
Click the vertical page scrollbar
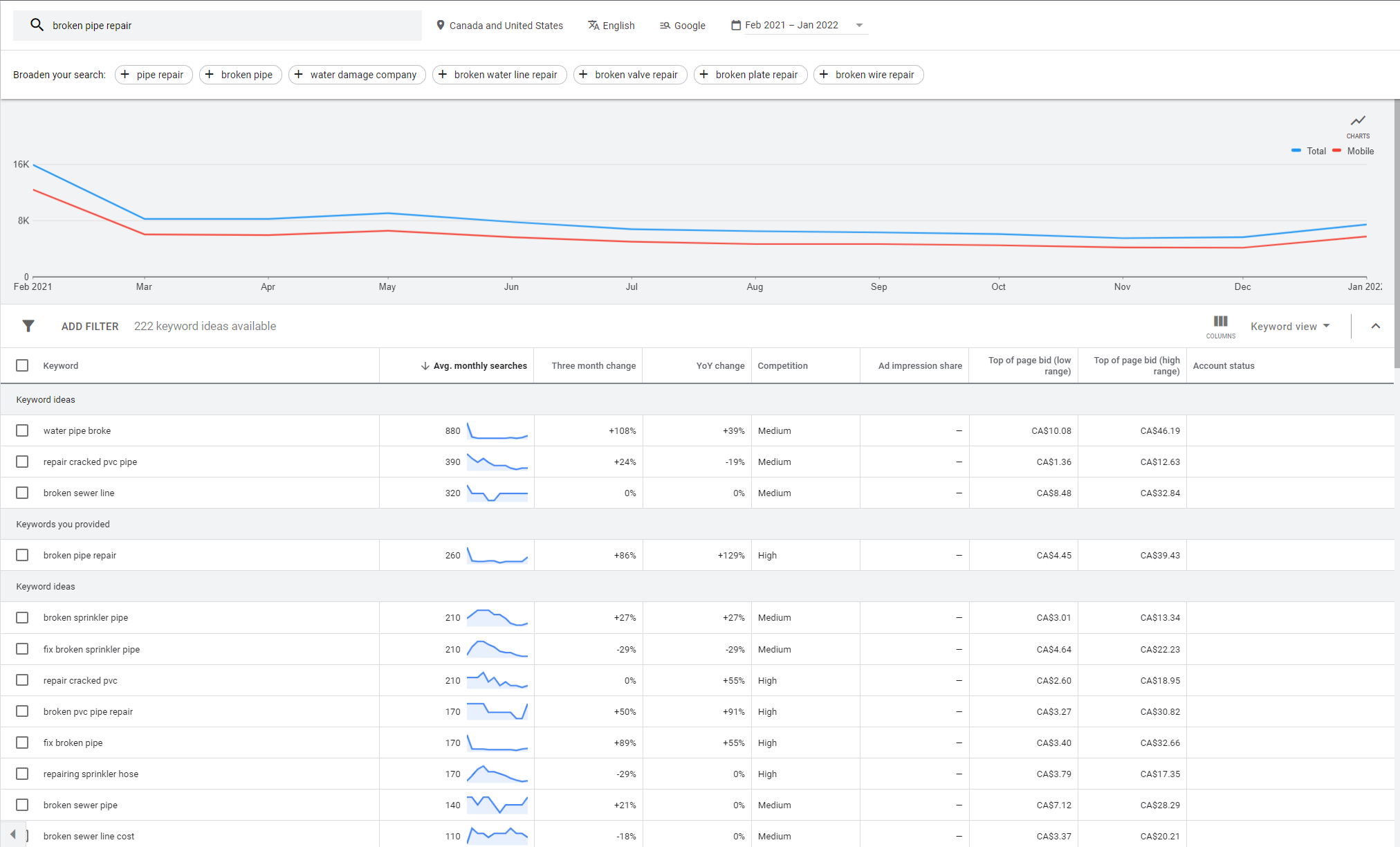click(1397, 235)
